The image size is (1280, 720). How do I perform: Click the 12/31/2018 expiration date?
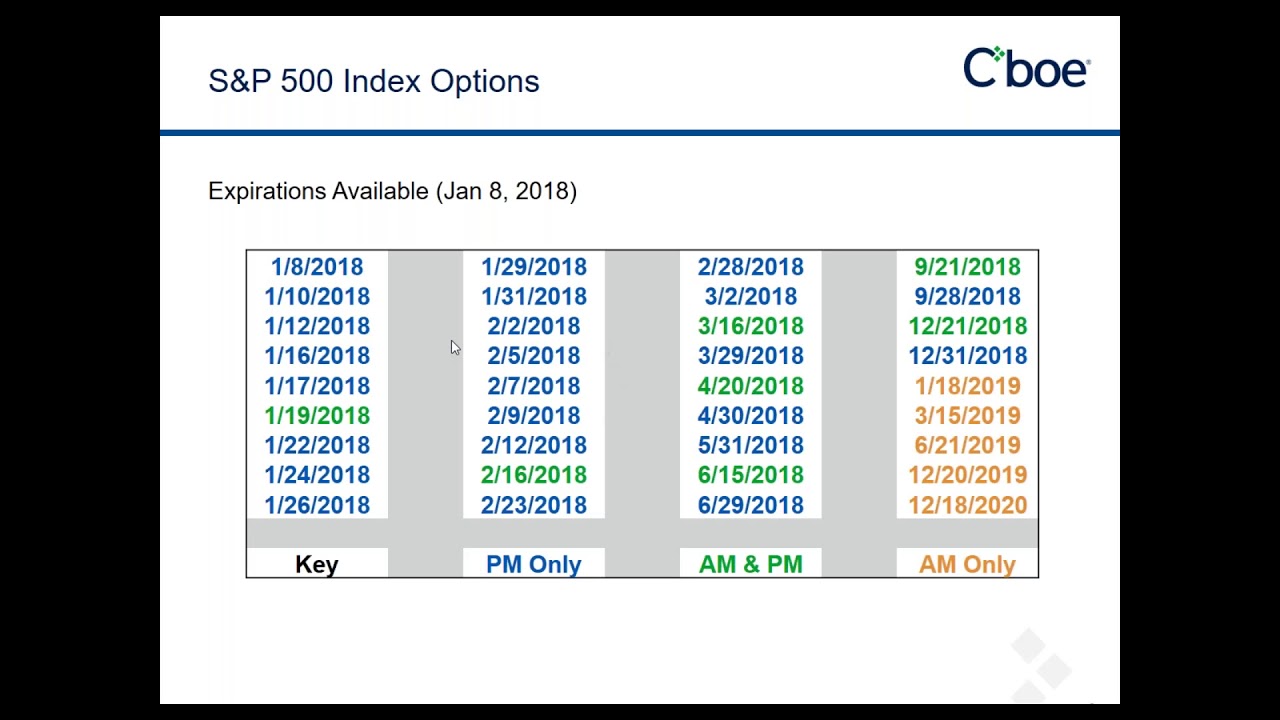[x=967, y=356]
